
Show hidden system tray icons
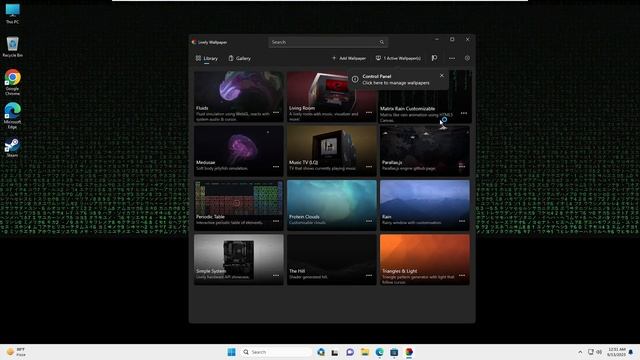(580, 352)
